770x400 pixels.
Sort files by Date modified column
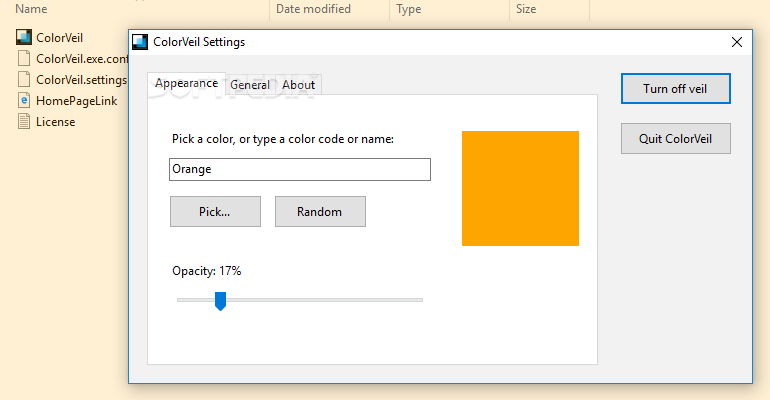(x=313, y=9)
